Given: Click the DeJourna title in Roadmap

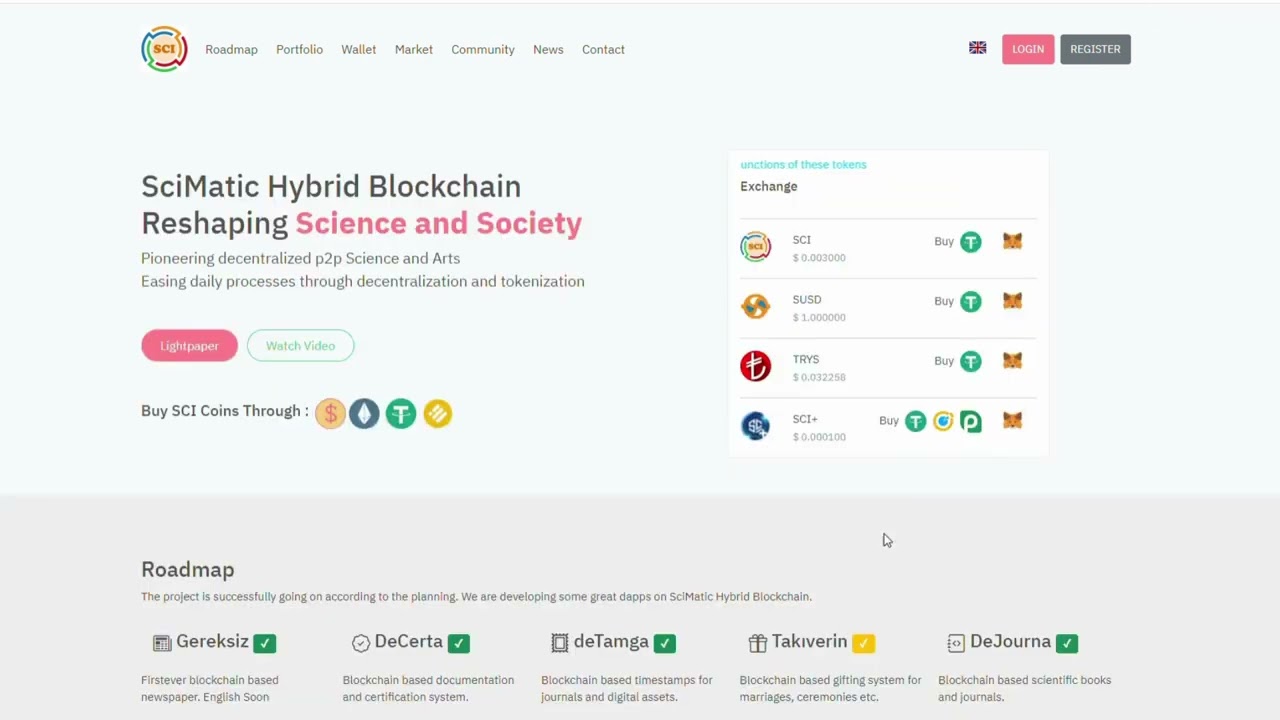Looking at the screenshot, I should 1010,641.
